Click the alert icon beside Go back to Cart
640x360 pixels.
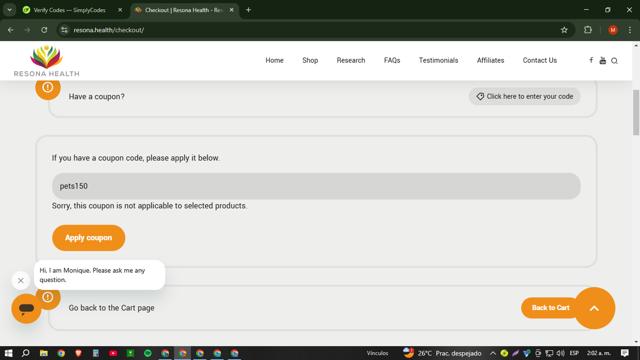pos(48,297)
